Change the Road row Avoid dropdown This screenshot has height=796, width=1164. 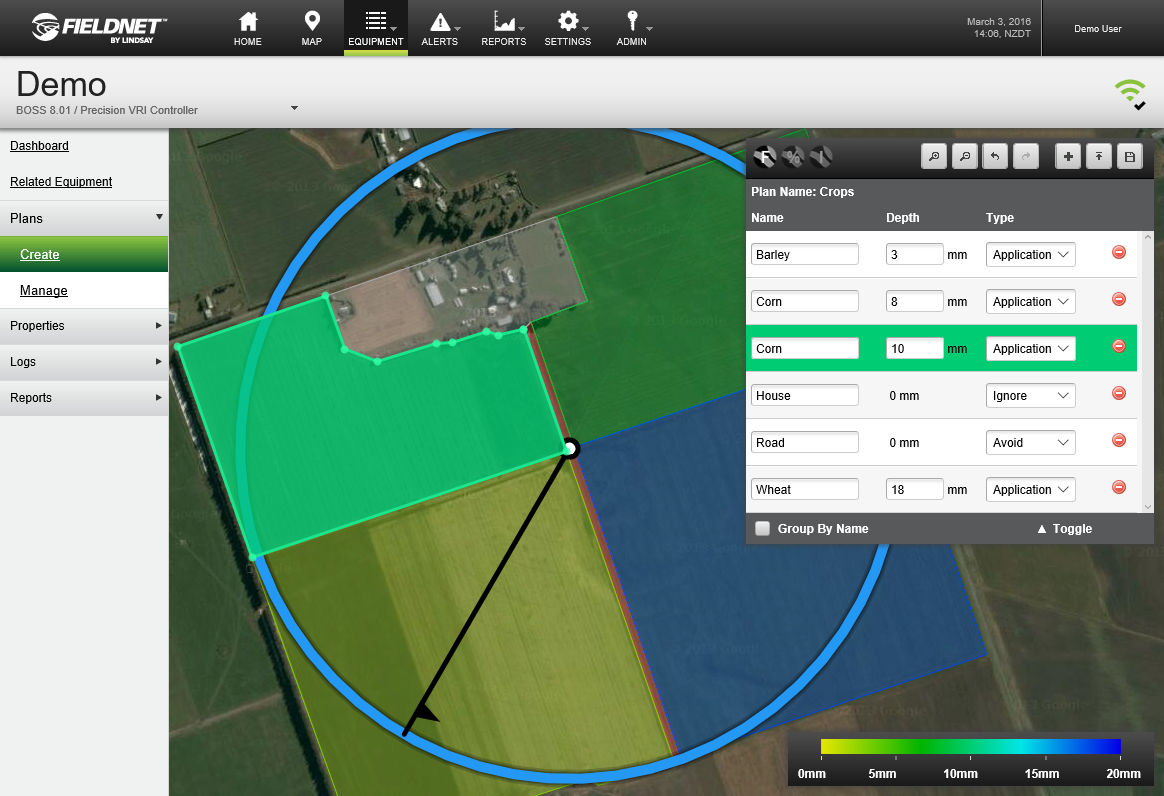click(x=1030, y=442)
